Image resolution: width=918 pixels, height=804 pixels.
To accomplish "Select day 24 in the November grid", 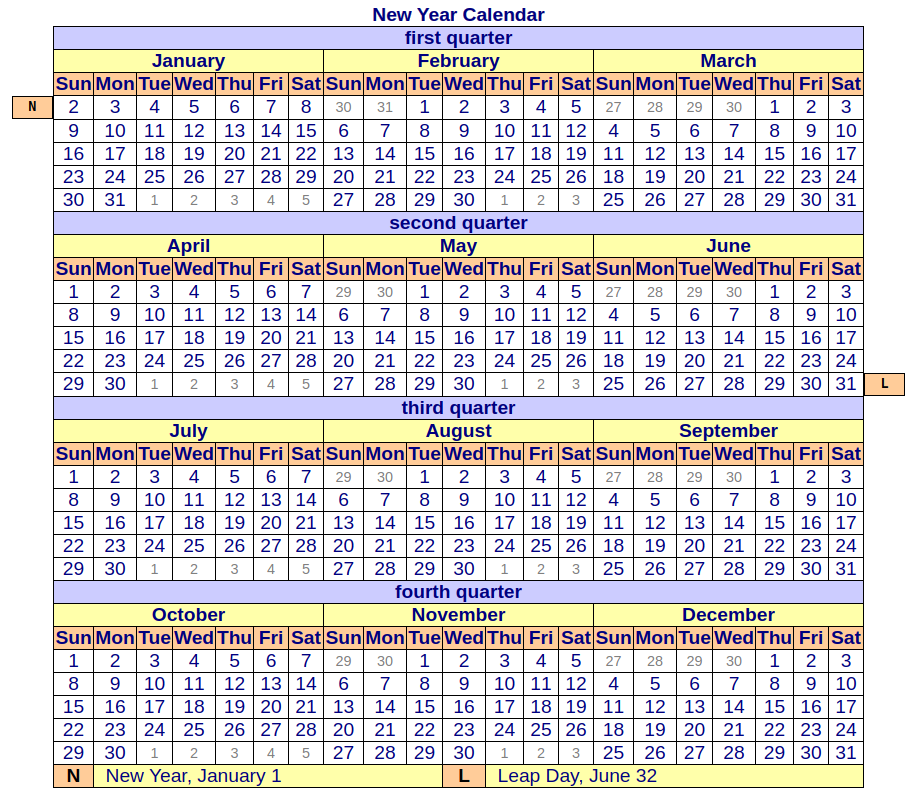I will [504, 730].
